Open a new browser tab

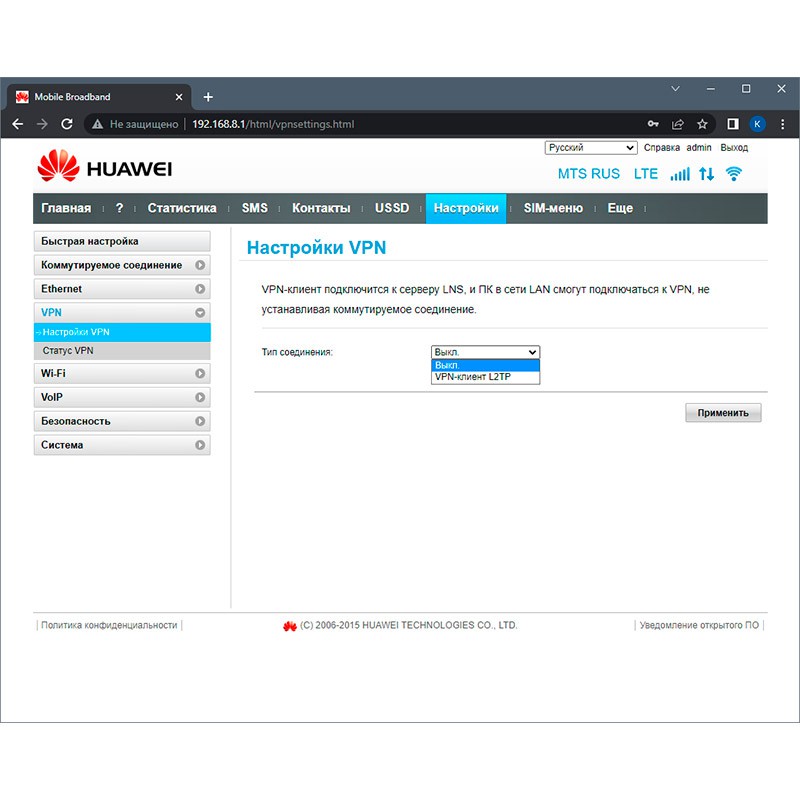tap(208, 97)
